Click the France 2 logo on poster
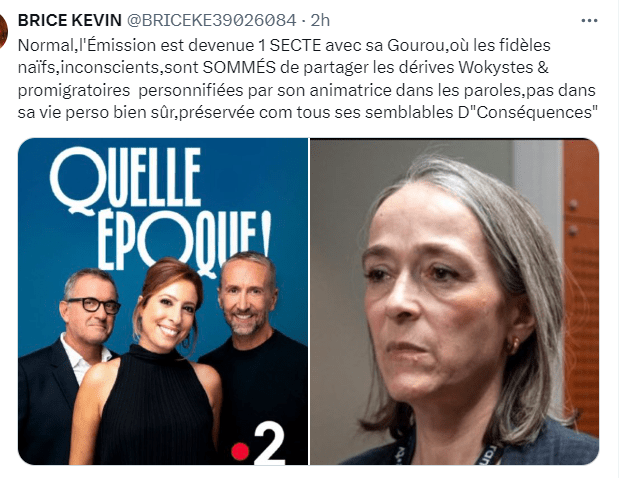 pyautogui.click(x=258, y=443)
